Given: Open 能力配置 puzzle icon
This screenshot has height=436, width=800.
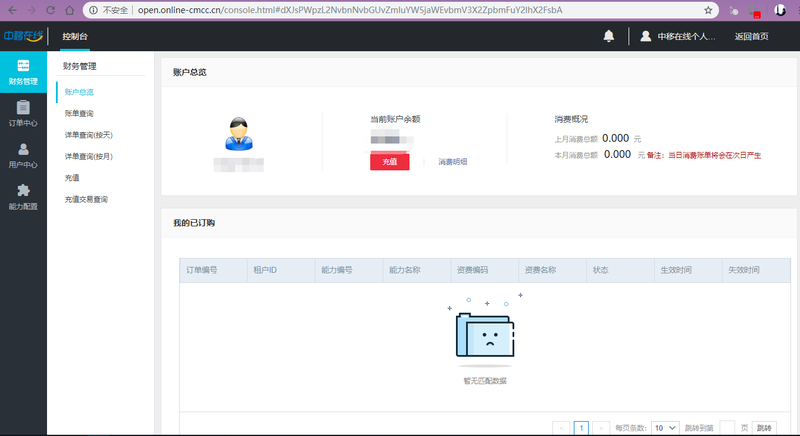Looking at the screenshot, I should tap(22, 197).
